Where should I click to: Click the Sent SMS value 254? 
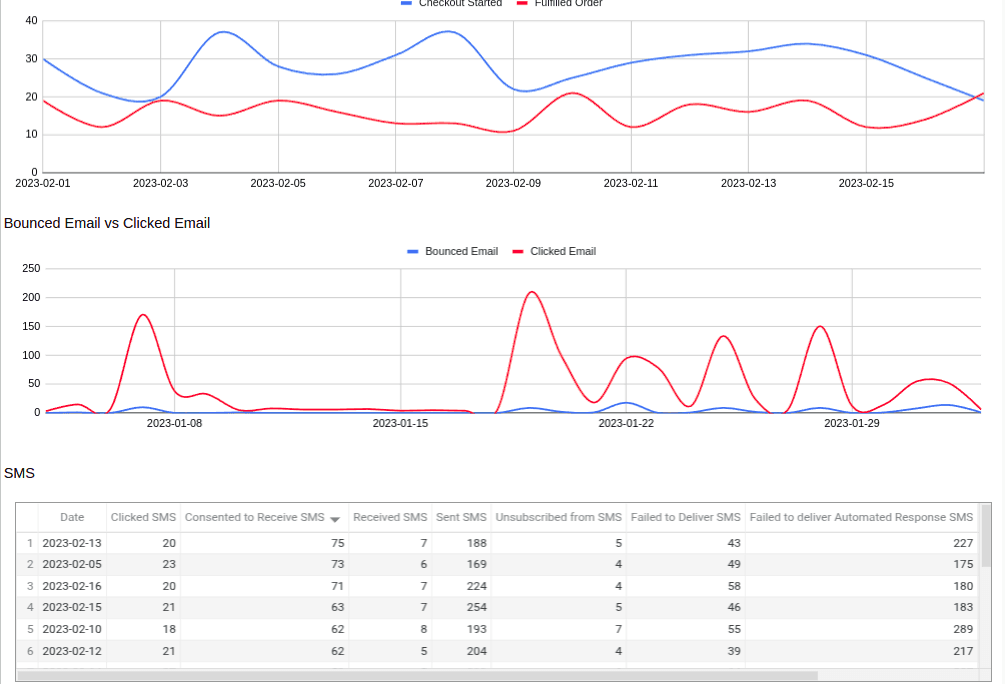point(476,607)
